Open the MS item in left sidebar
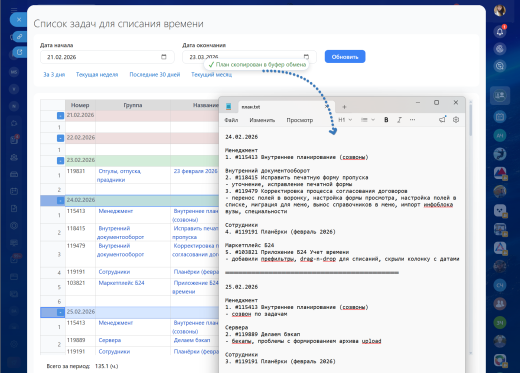Viewport: 520px width, 373px height. point(14,72)
